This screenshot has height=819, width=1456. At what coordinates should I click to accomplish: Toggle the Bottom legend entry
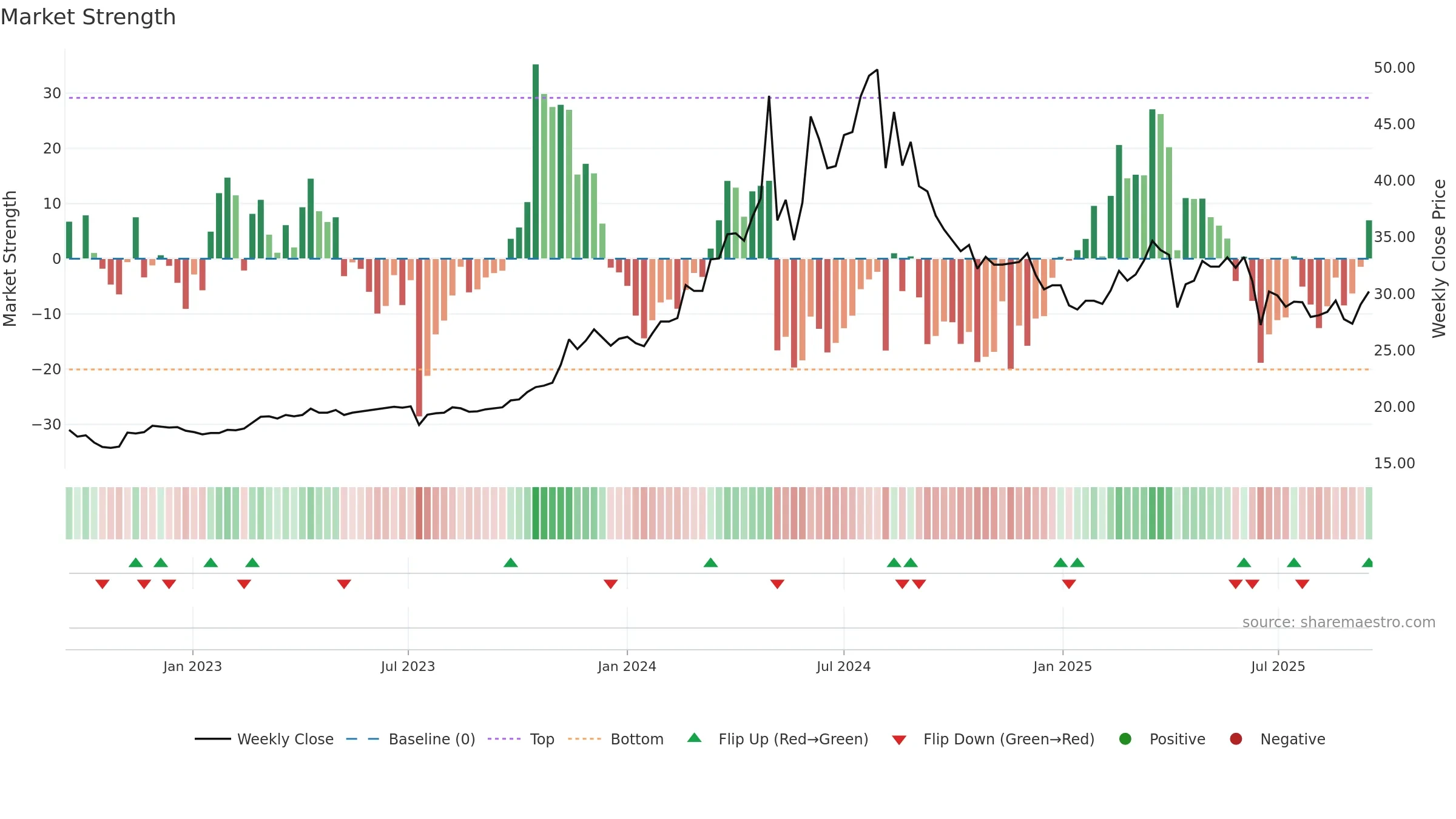[x=616, y=739]
